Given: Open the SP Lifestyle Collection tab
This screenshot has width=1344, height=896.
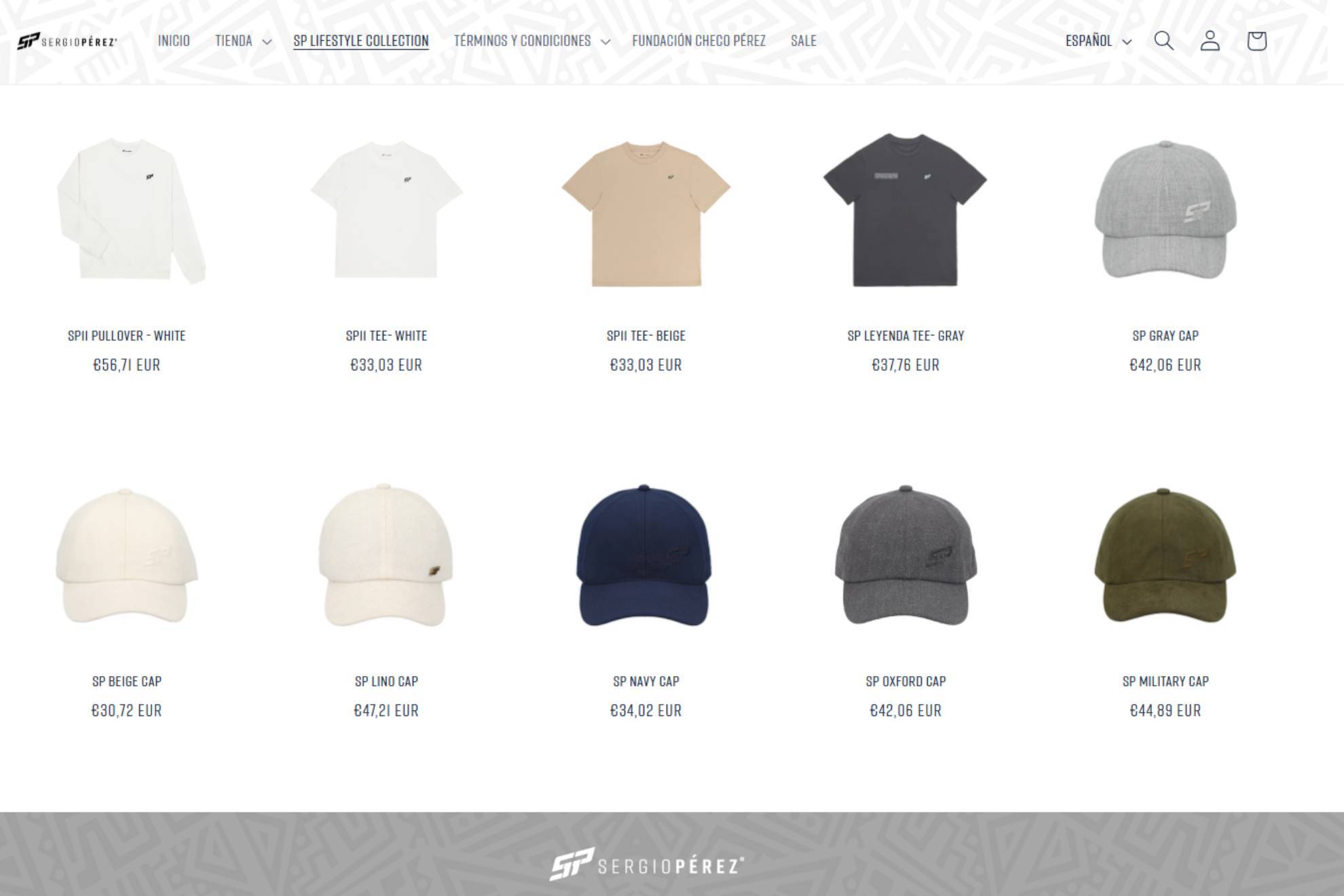Looking at the screenshot, I should point(361,41).
